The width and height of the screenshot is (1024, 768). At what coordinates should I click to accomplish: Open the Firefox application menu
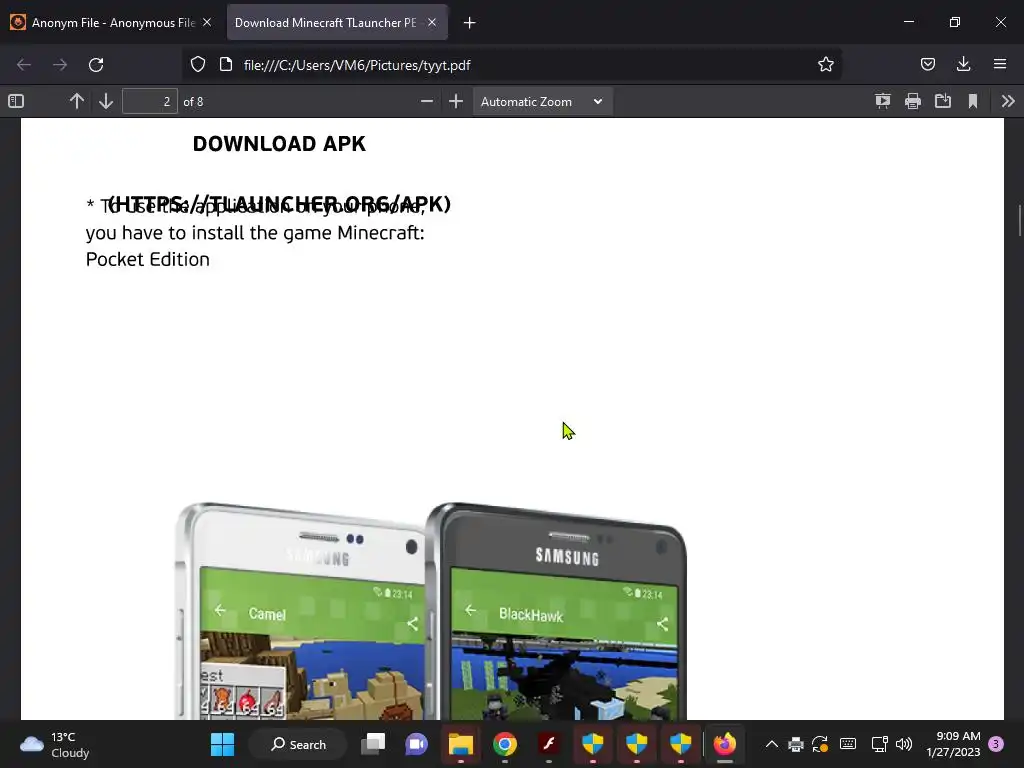[999, 64]
